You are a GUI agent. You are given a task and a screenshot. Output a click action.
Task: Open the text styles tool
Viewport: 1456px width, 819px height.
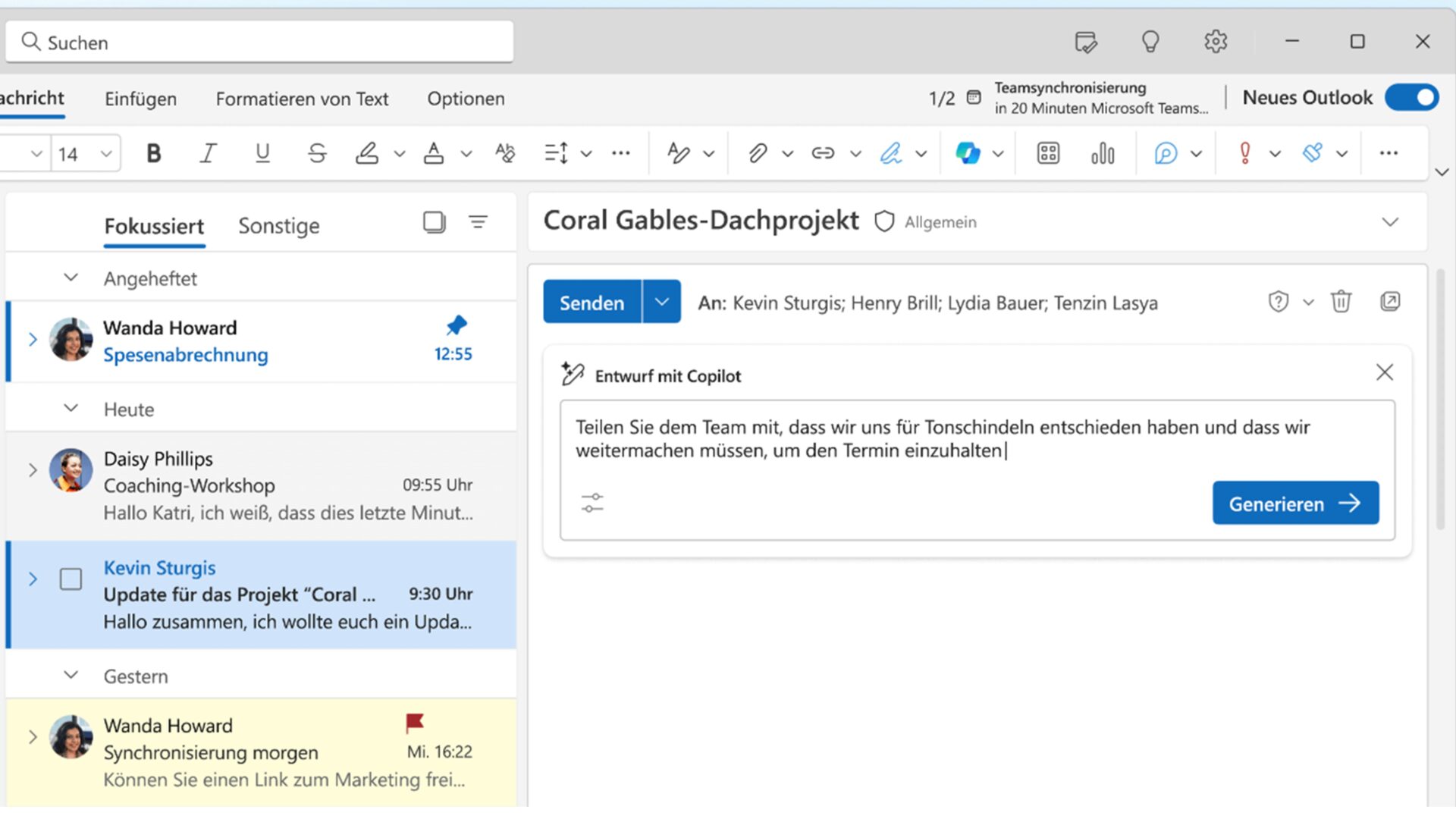click(x=679, y=154)
